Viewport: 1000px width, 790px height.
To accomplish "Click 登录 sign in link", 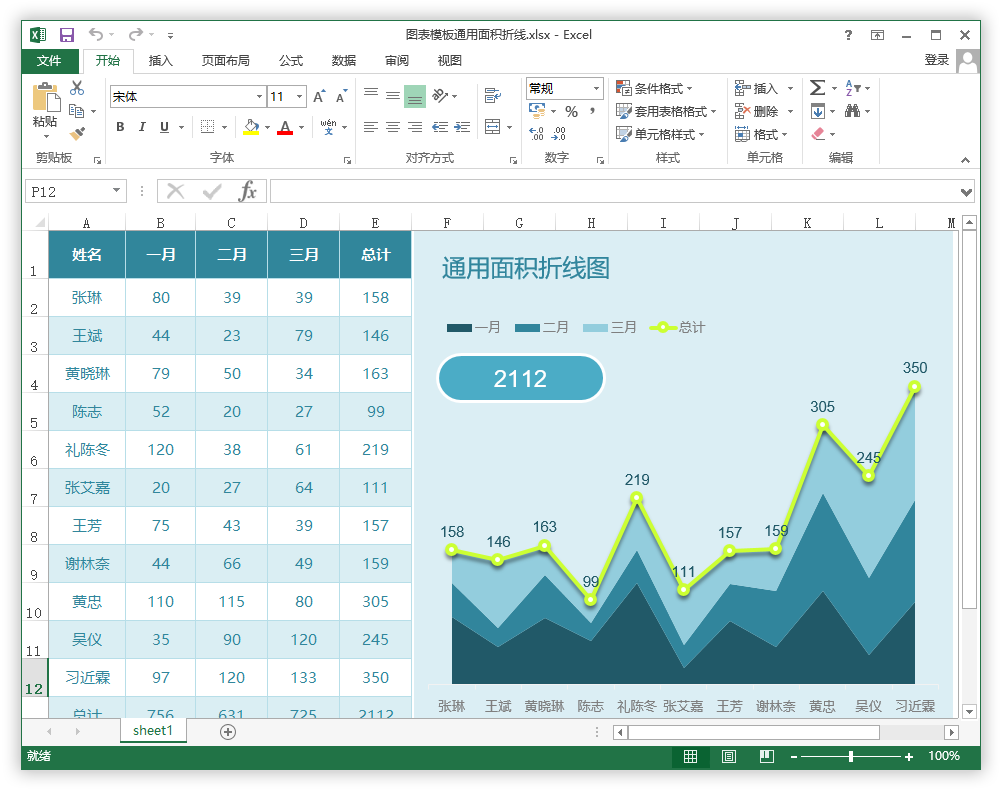I will pyautogui.click(x=937, y=60).
